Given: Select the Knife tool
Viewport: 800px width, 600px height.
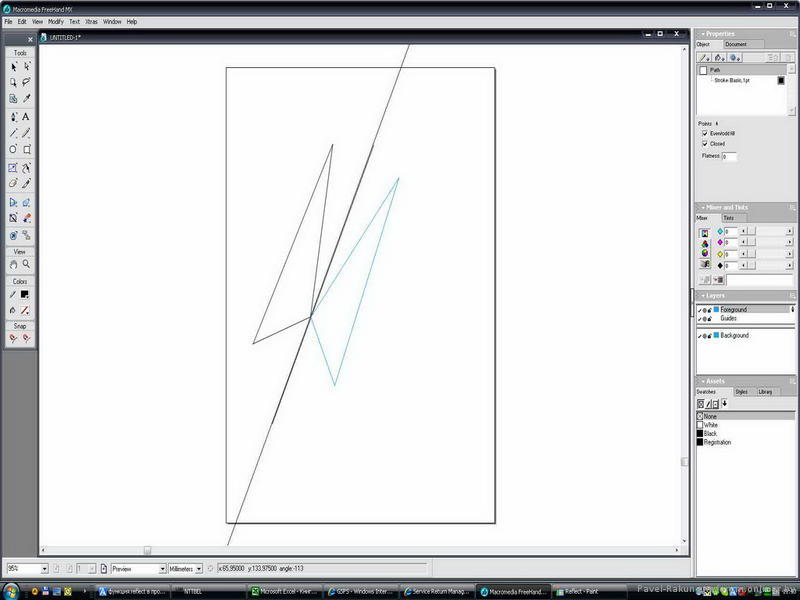Looking at the screenshot, I should (x=27, y=183).
